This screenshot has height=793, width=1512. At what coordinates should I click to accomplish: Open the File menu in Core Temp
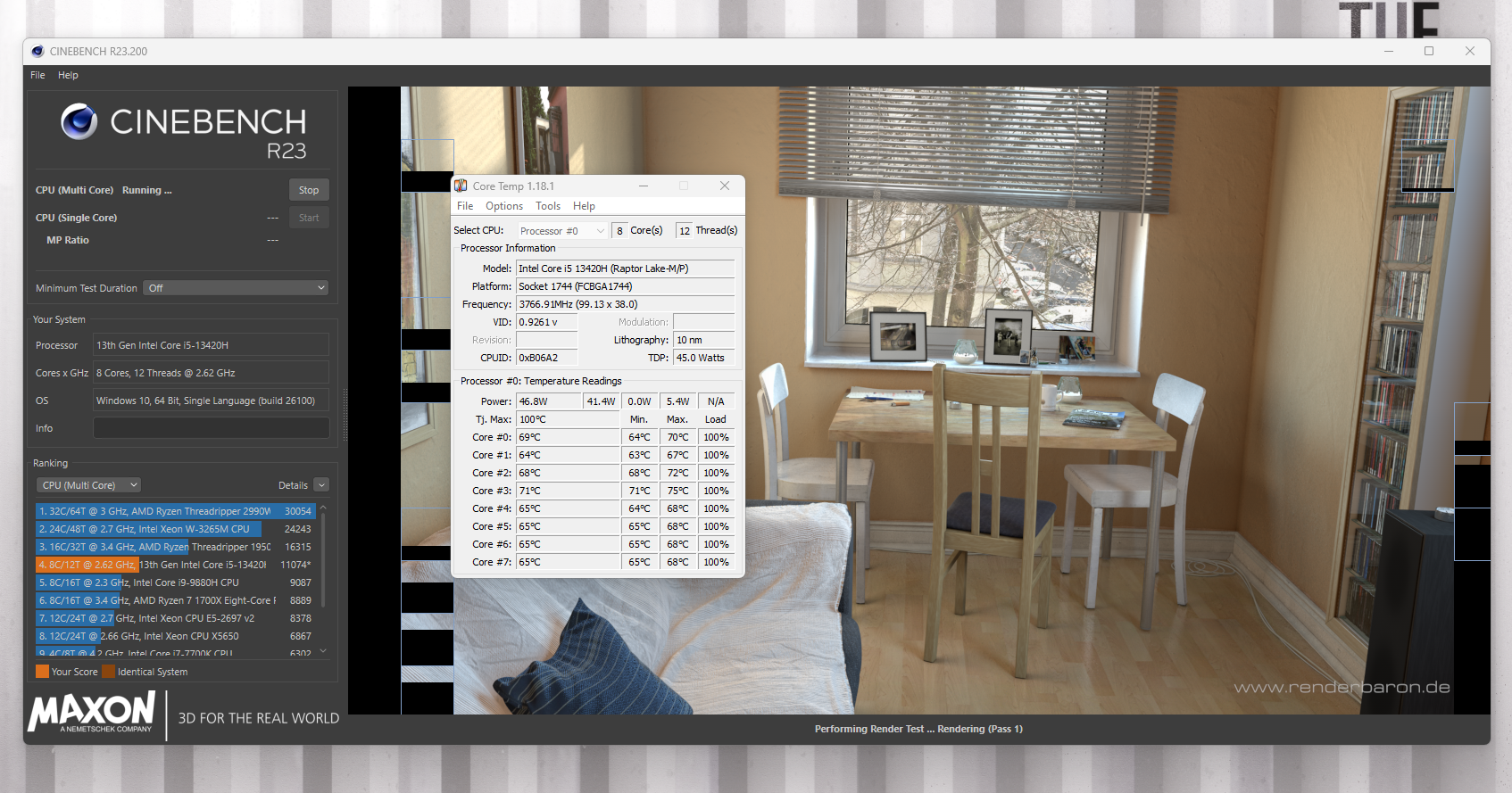pyautogui.click(x=465, y=206)
